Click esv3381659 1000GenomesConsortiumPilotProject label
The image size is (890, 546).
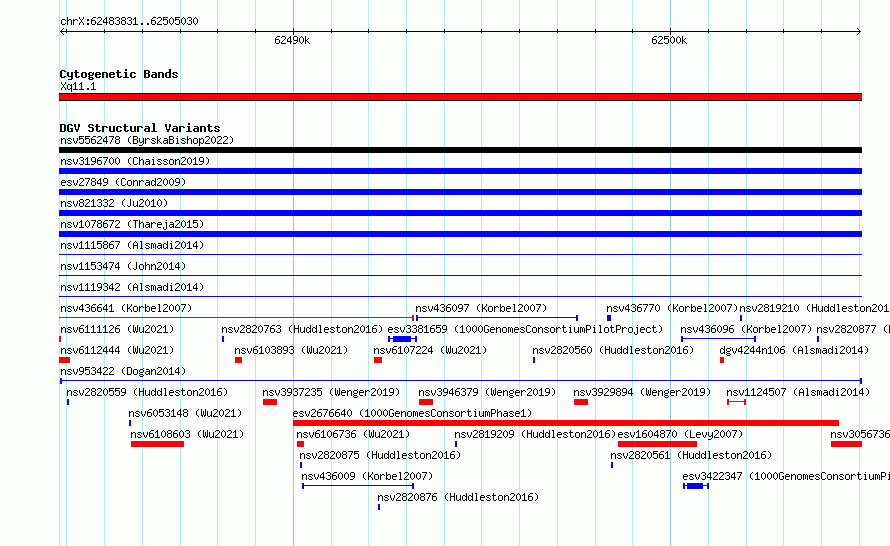click(526, 329)
